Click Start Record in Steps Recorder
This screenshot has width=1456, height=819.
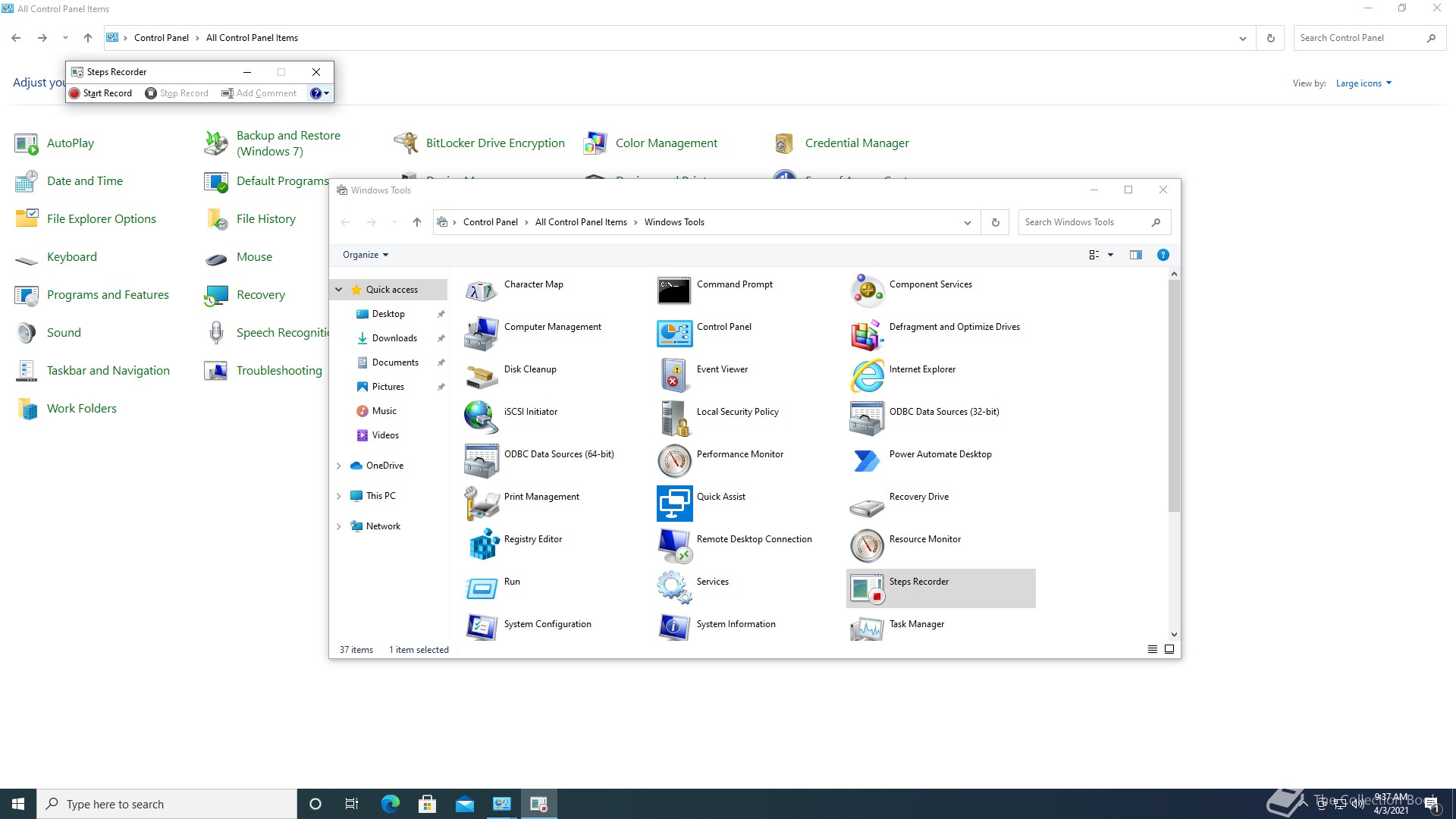tap(101, 93)
